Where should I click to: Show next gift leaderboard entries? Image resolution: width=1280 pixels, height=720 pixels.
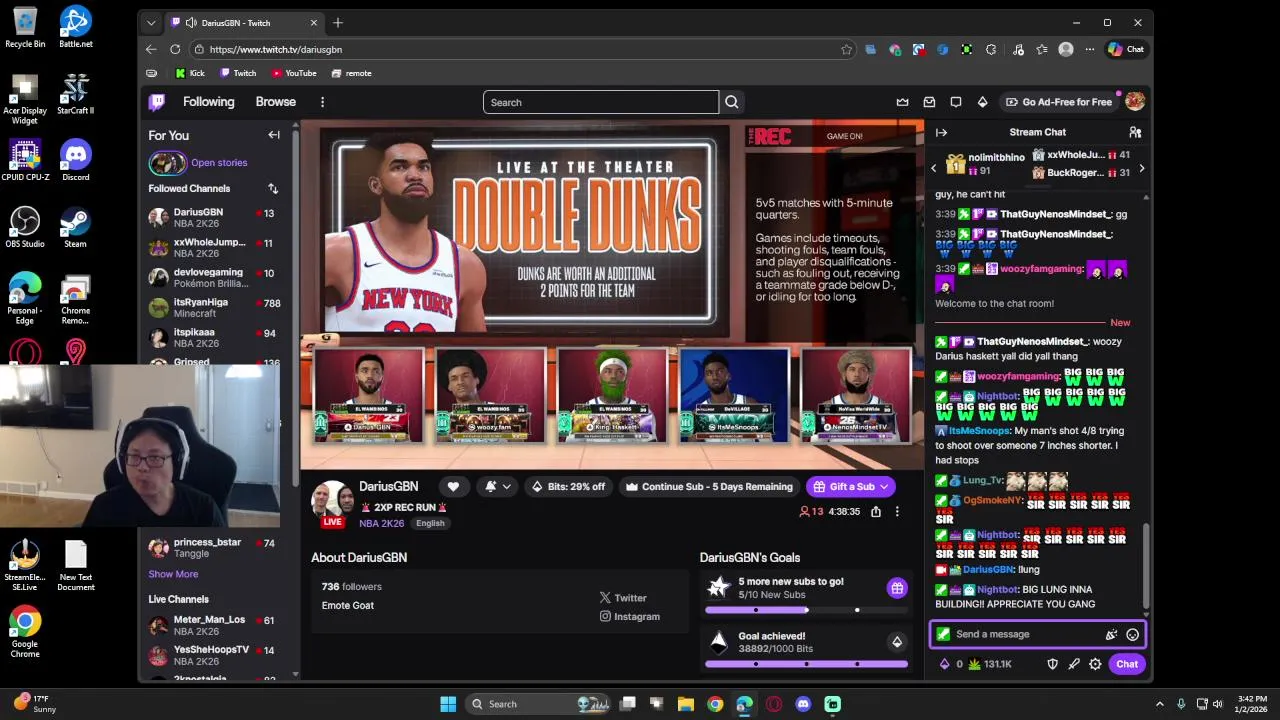point(1141,168)
